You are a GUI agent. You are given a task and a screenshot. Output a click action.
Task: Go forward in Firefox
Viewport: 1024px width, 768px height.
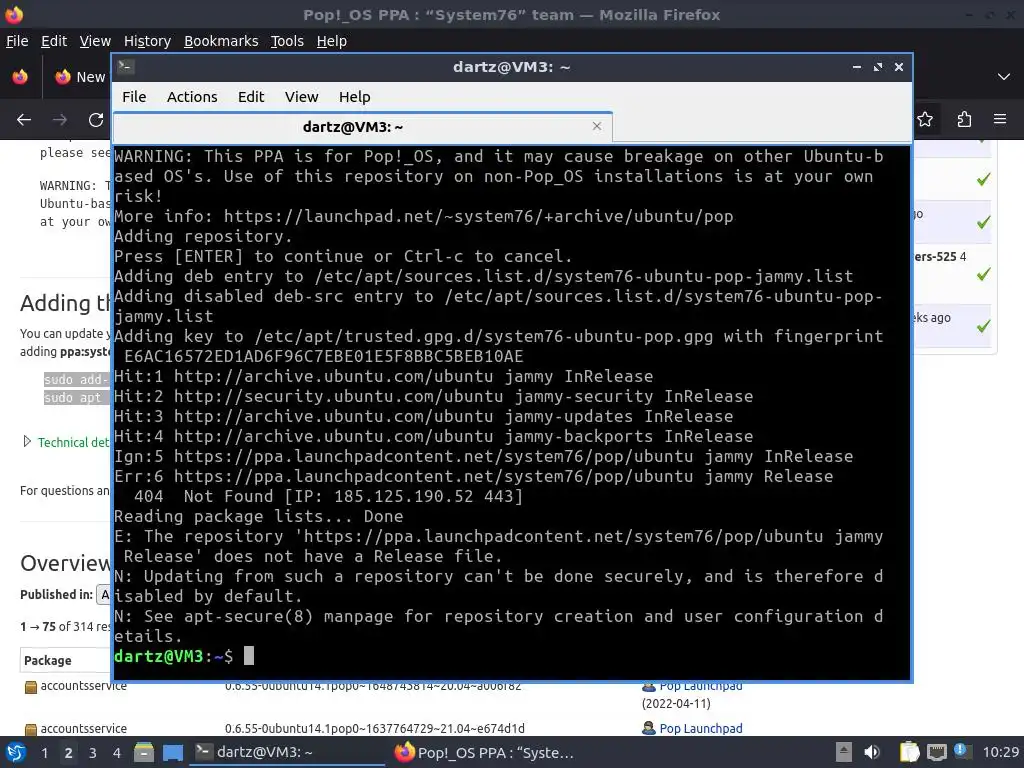60,120
